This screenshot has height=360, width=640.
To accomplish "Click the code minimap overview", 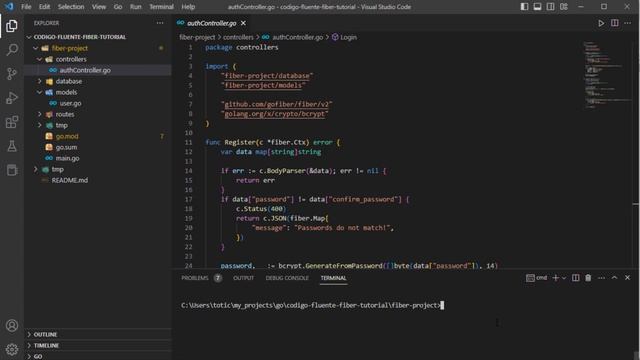I will [608, 74].
